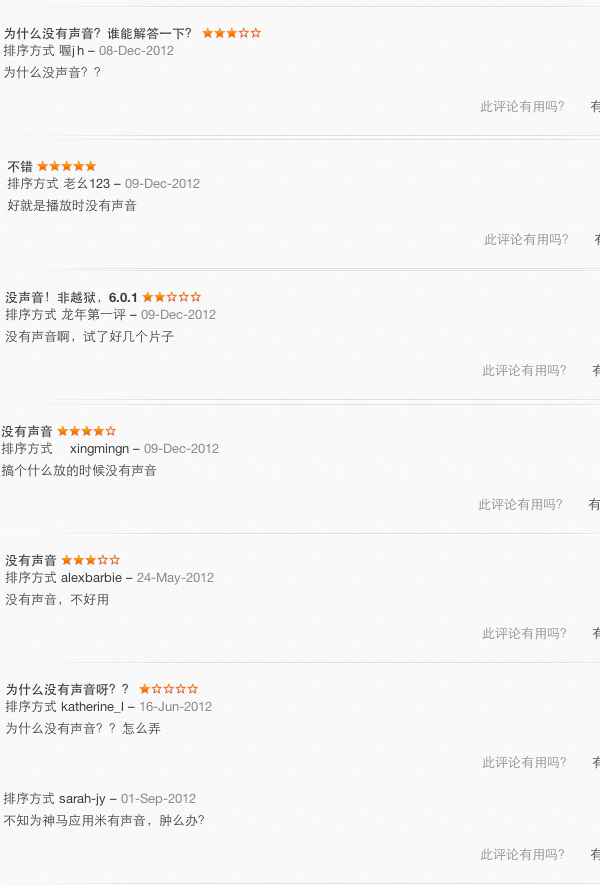Select review title 没声音！非越狱，6.0.1
600x885 pixels.
71,298
